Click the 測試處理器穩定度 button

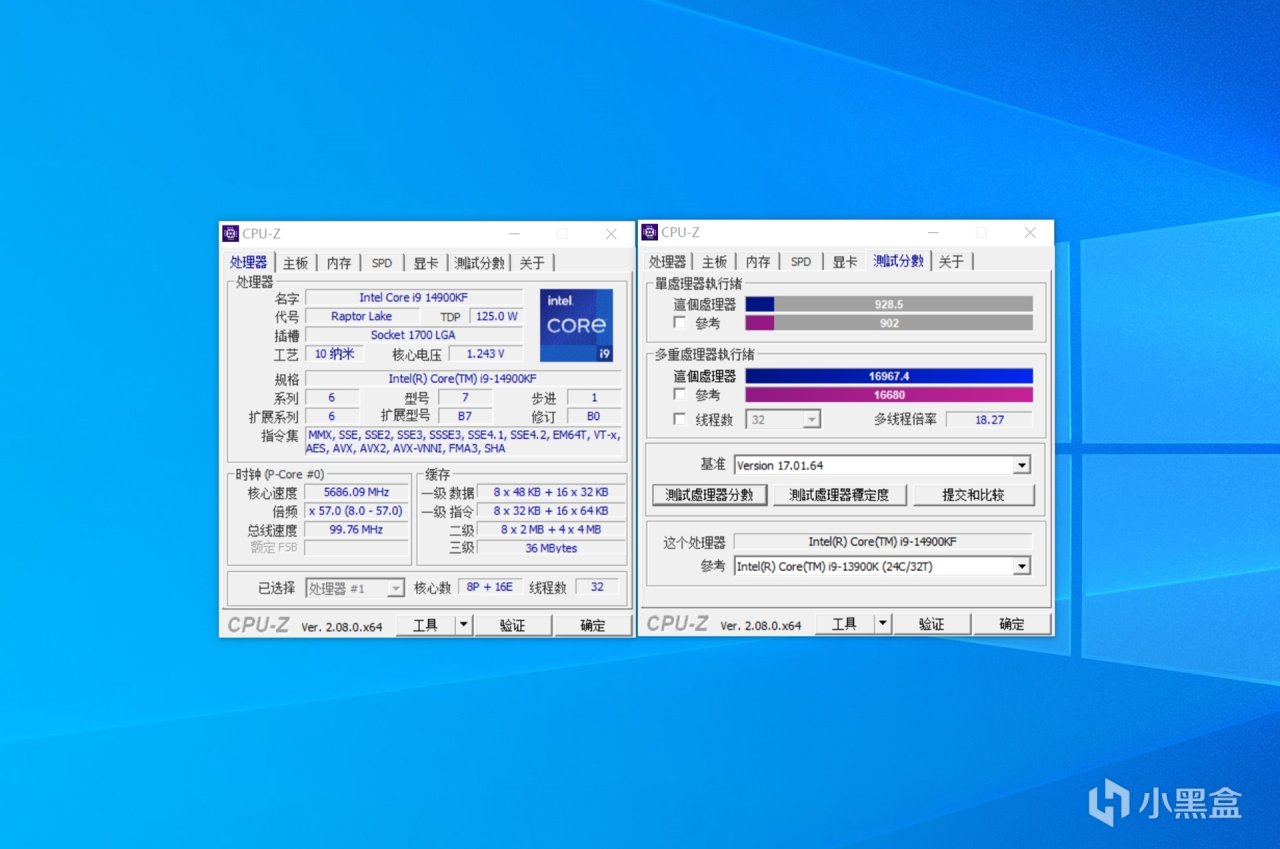point(839,495)
